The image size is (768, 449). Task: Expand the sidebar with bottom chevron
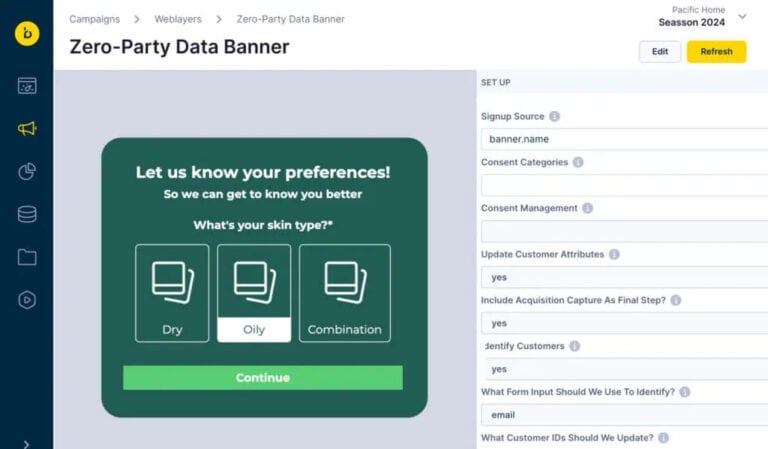pyautogui.click(x=26, y=444)
